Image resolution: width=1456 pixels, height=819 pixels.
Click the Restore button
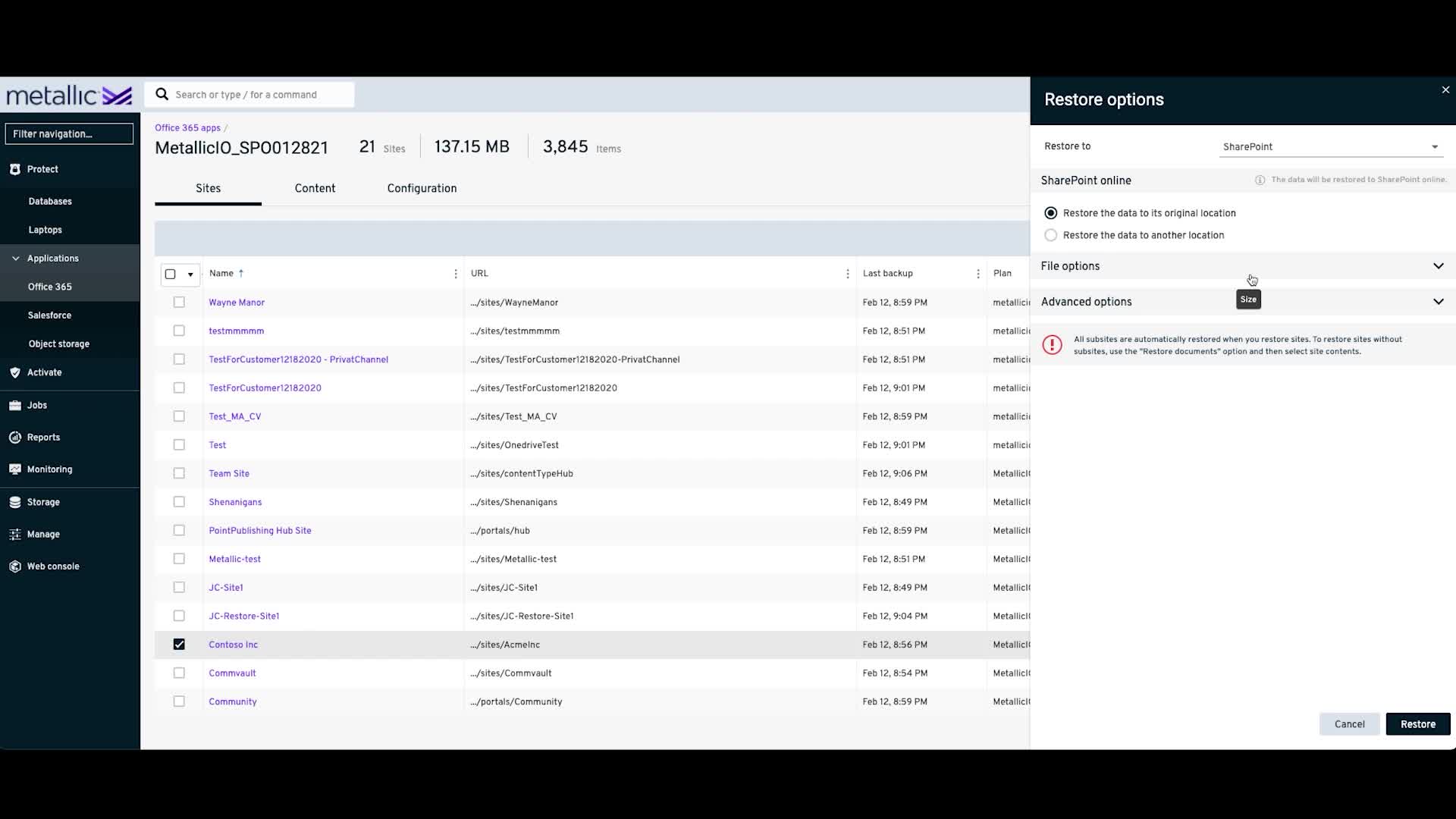click(x=1418, y=723)
